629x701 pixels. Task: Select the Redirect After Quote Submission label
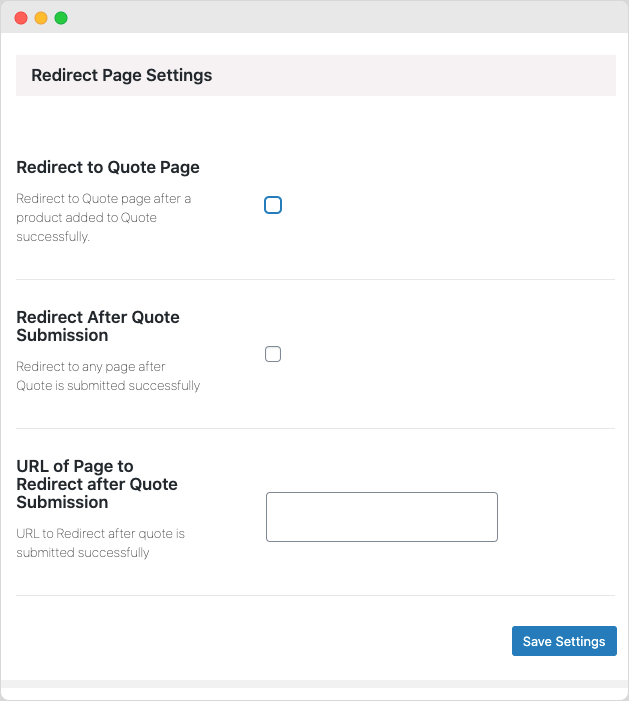(98, 326)
